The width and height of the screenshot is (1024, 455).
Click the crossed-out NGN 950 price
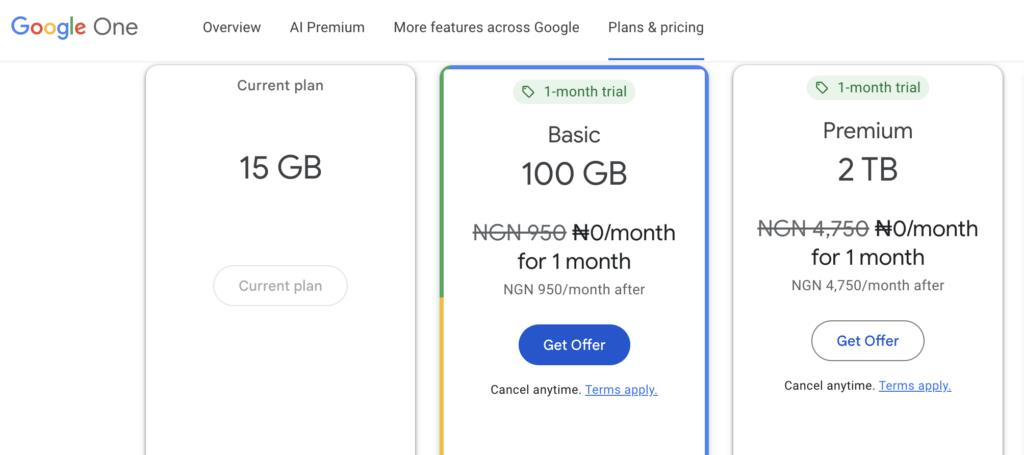click(519, 233)
